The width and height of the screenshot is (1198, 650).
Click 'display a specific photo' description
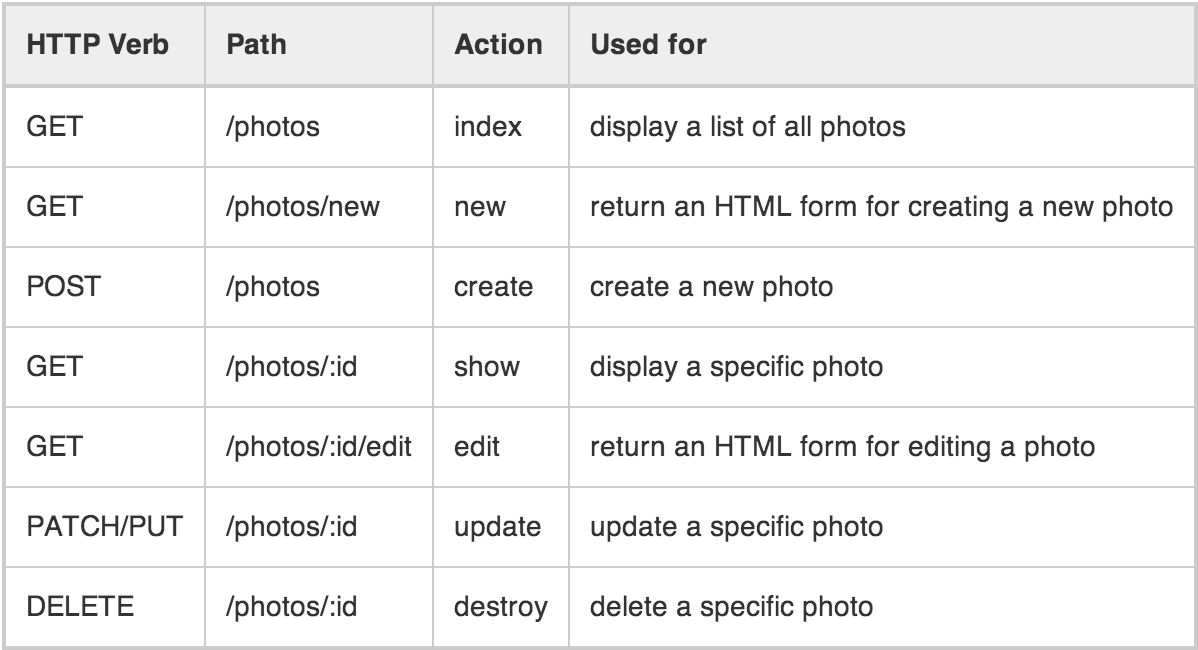coord(737,367)
